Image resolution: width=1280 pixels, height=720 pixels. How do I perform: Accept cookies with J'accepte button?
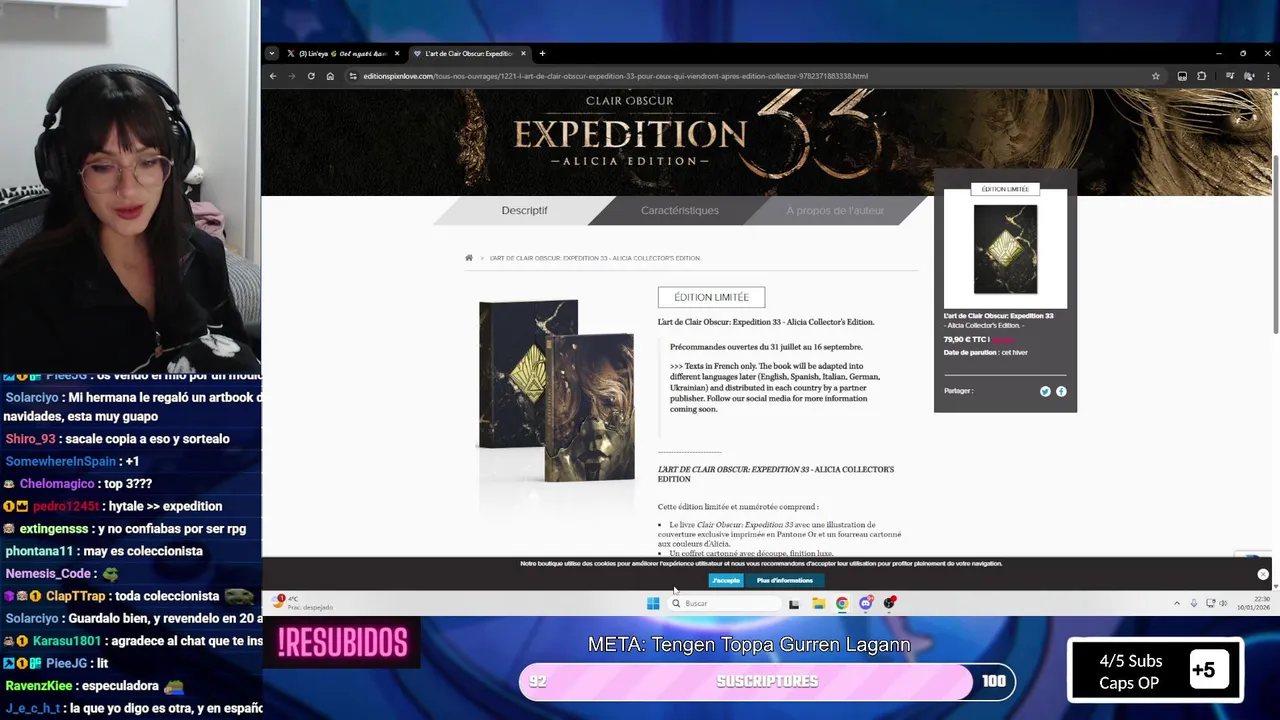[726, 580]
